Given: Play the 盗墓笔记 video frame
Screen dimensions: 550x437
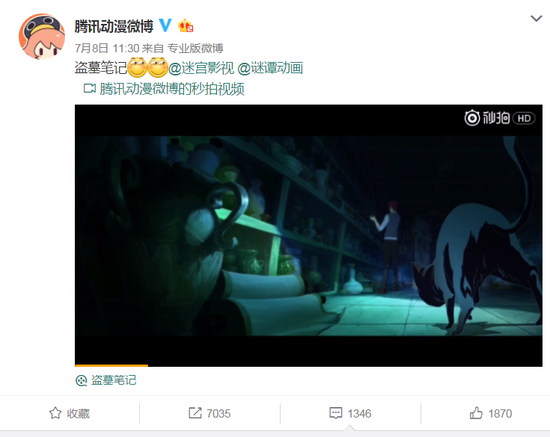Looking at the screenshot, I should point(308,235).
